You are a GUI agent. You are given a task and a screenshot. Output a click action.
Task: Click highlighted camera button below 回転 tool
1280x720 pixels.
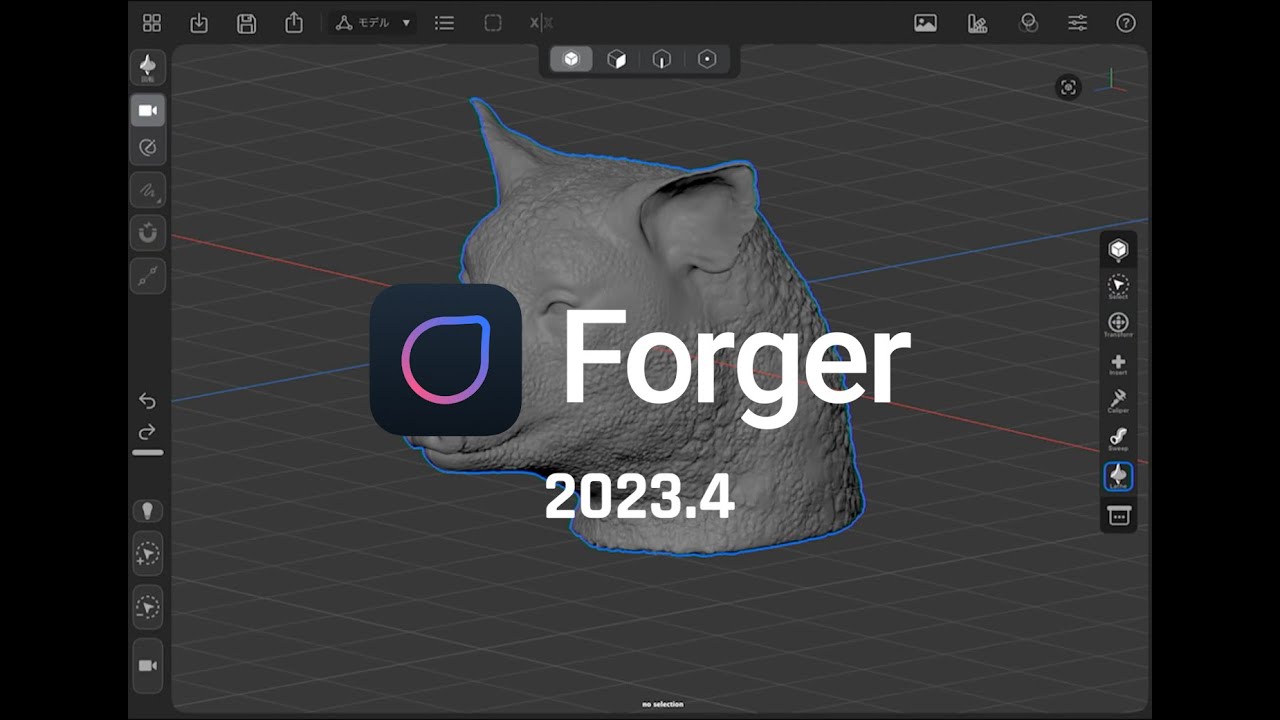pos(148,110)
